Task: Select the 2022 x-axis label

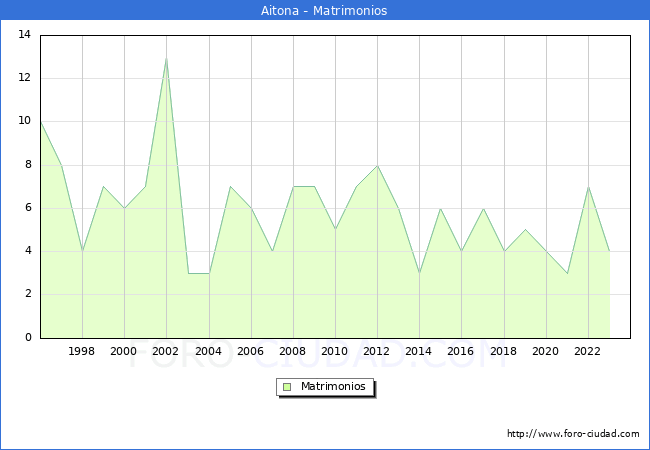Action: click(x=587, y=352)
